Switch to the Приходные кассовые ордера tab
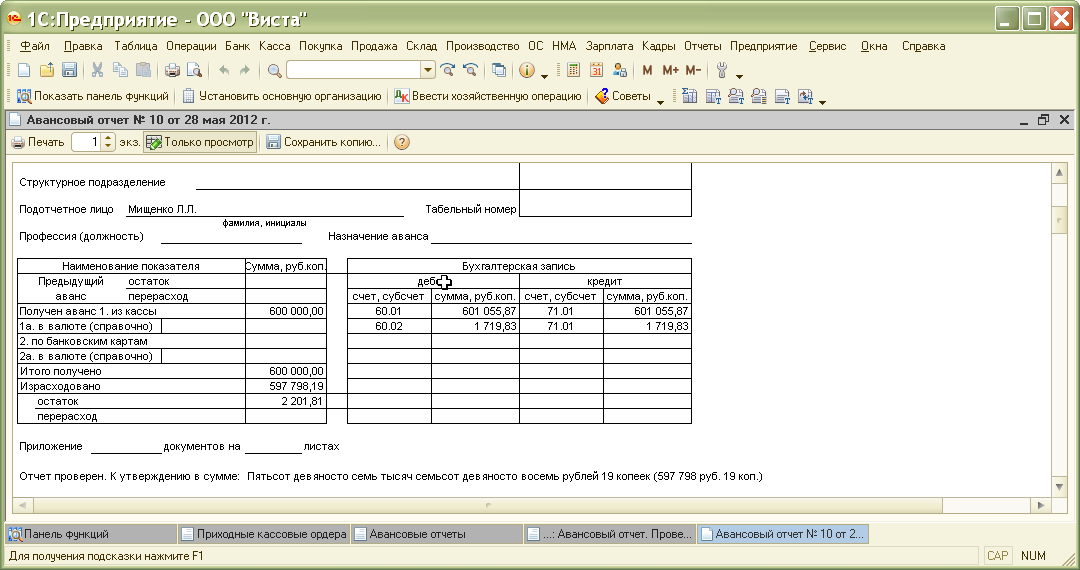Viewport: 1080px width, 570px height. tap(264, 534)
